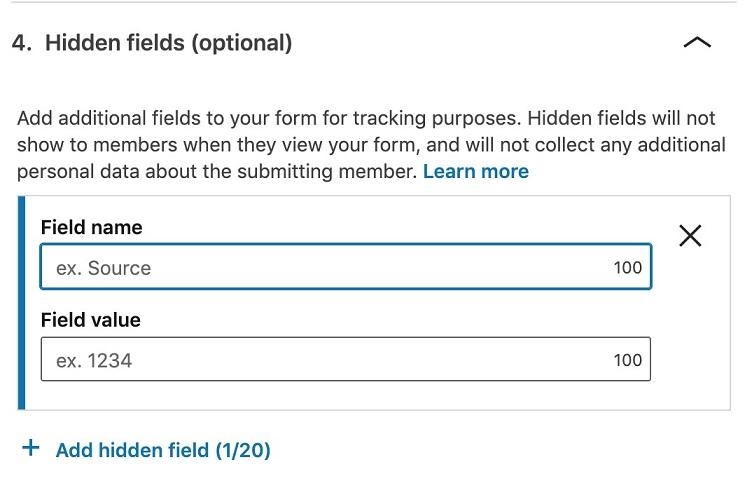The height and width of the screenshot is (495, 752).
Task: Click the blue left border of field card
Action: click(21, 302)
